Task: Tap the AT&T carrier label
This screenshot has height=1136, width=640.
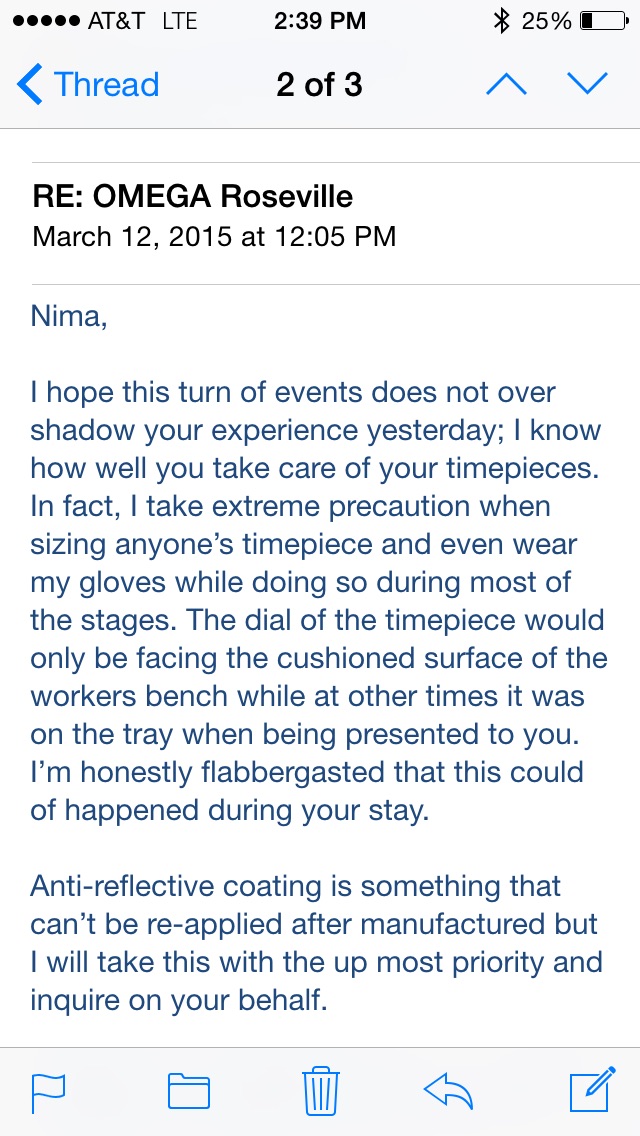Action: point(117,21)
